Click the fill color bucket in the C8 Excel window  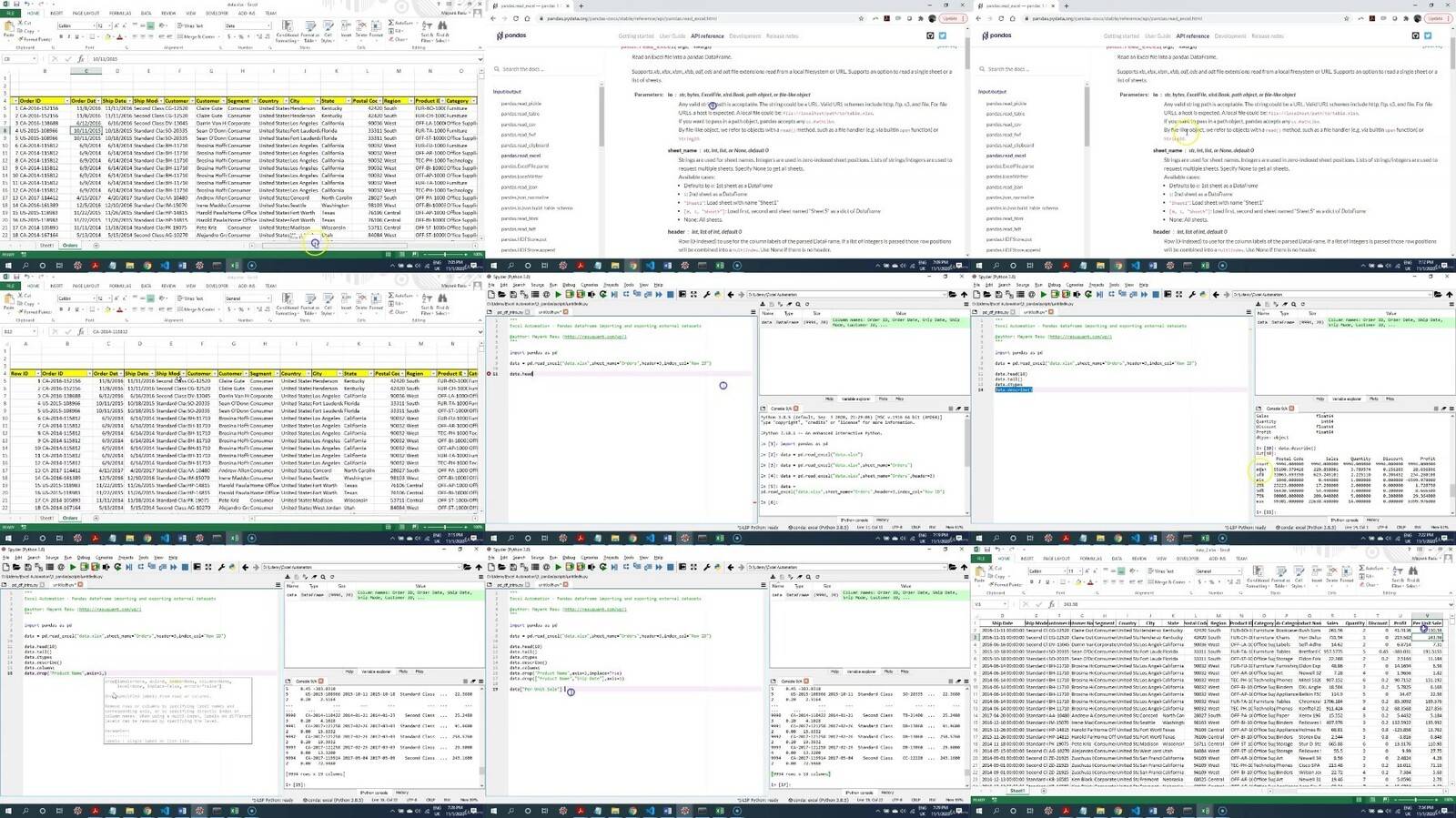click(x=106, y=37)
